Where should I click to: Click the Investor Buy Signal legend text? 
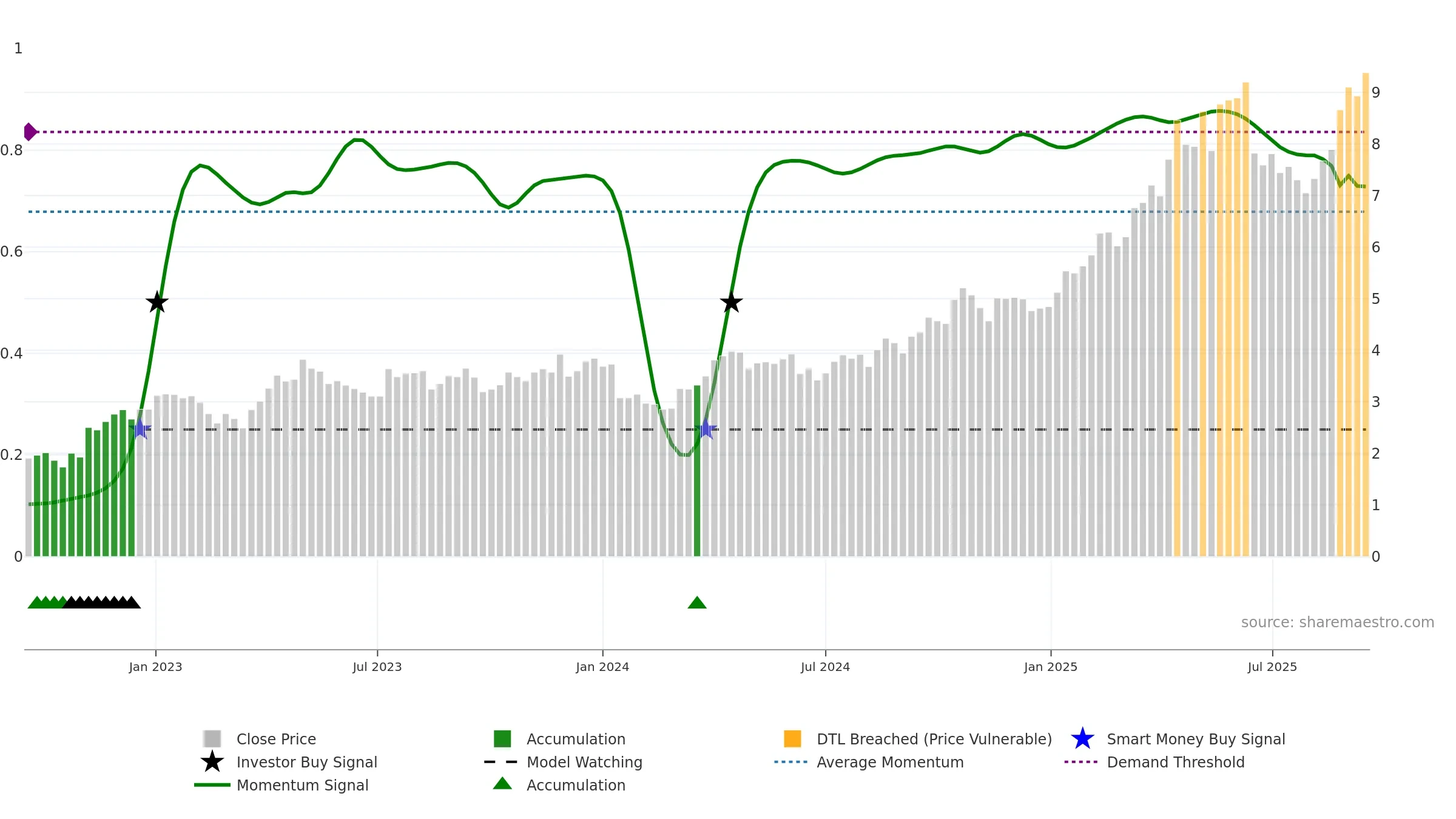(306, 762)
